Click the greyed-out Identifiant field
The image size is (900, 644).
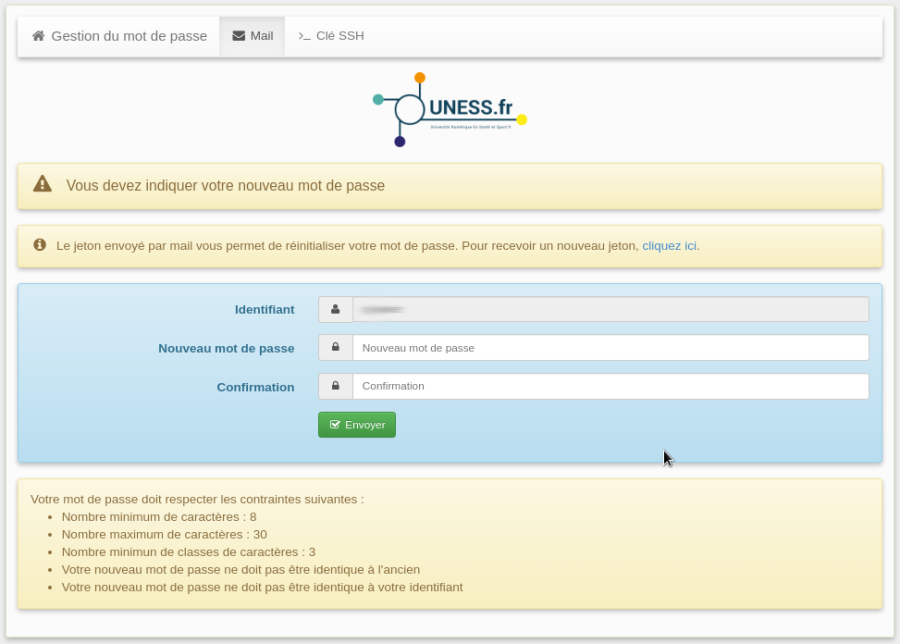[610, 310]
